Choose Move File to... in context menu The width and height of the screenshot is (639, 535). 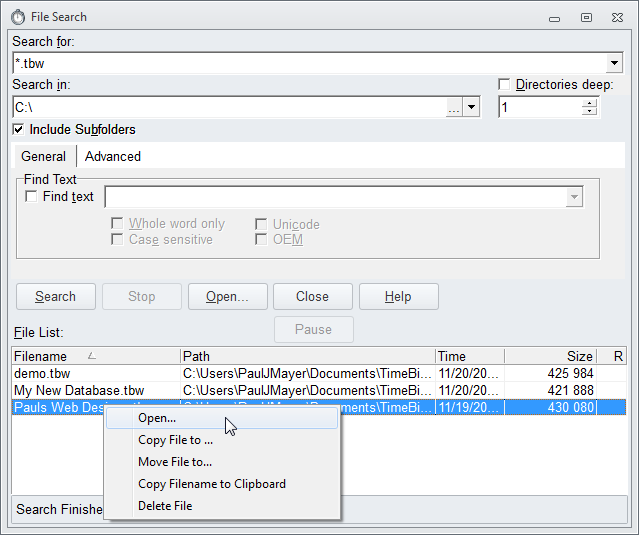point(175,462)
